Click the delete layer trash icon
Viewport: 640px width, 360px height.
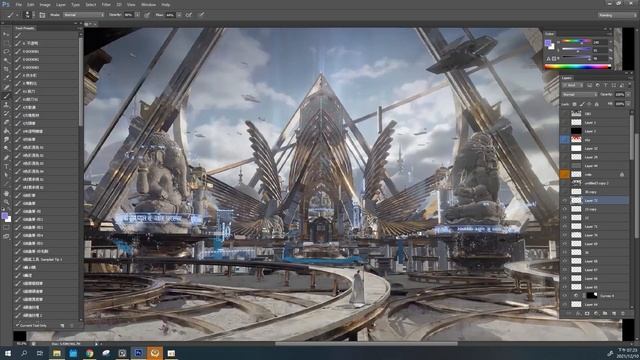point(623,313)
